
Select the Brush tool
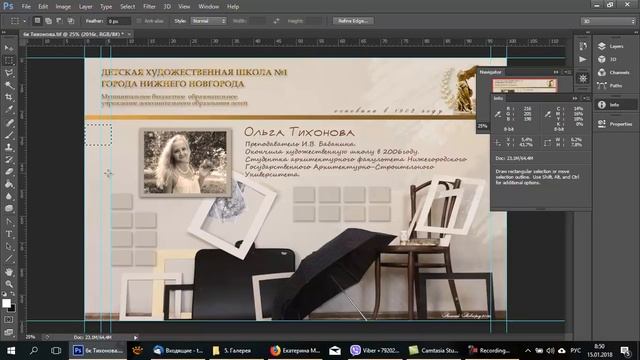[x=9, y=135]
